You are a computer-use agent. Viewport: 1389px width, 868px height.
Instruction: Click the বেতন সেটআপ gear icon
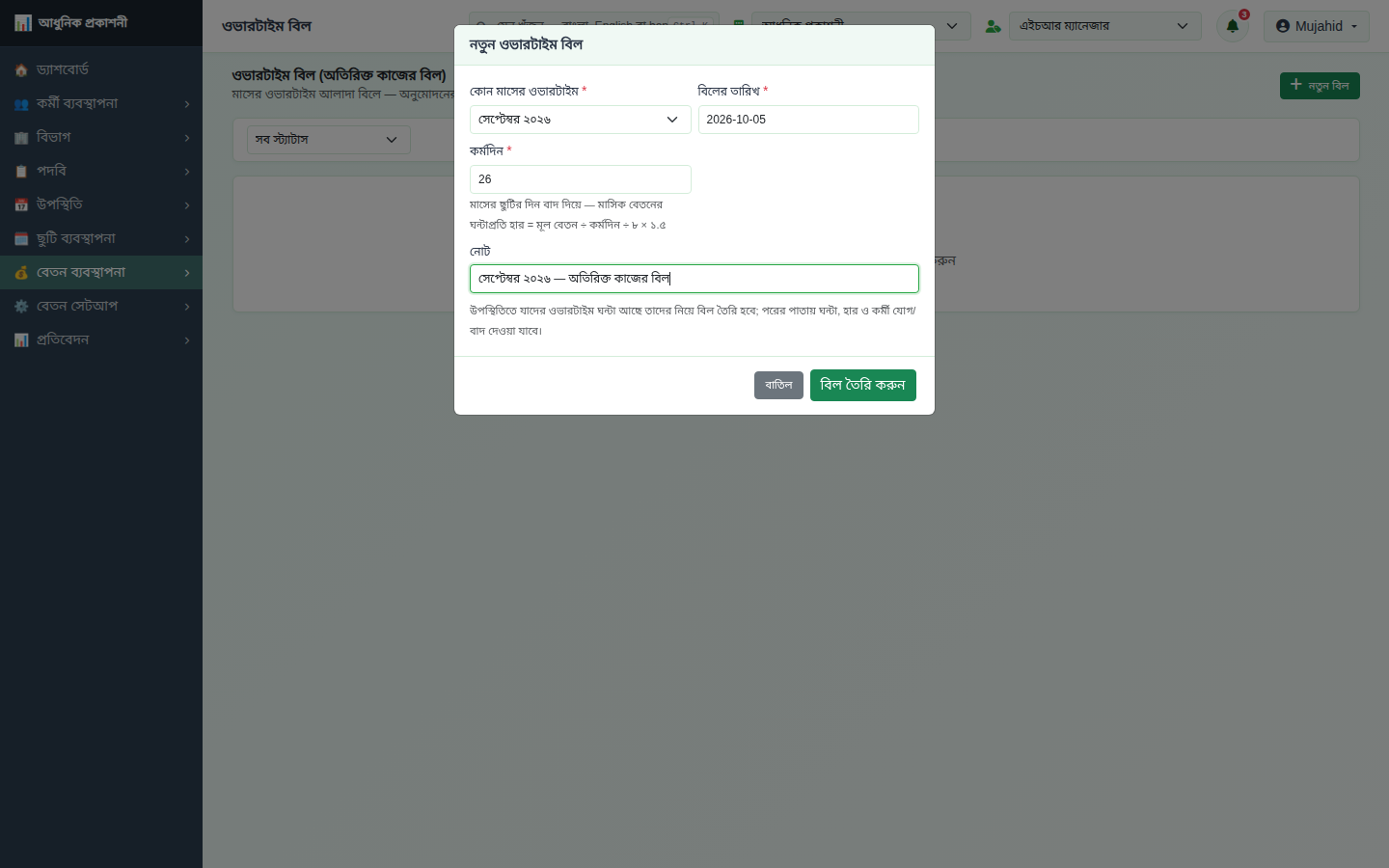[x=21, y=307]
